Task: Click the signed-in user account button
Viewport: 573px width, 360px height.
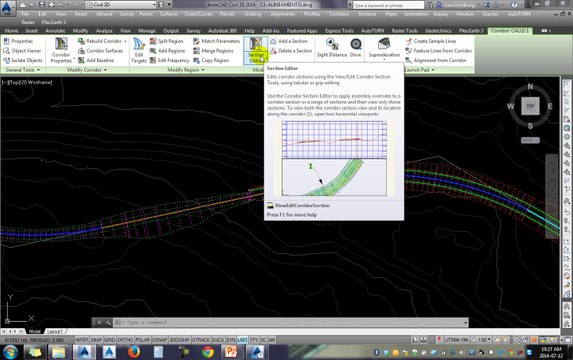Action: tap(459, 5)
